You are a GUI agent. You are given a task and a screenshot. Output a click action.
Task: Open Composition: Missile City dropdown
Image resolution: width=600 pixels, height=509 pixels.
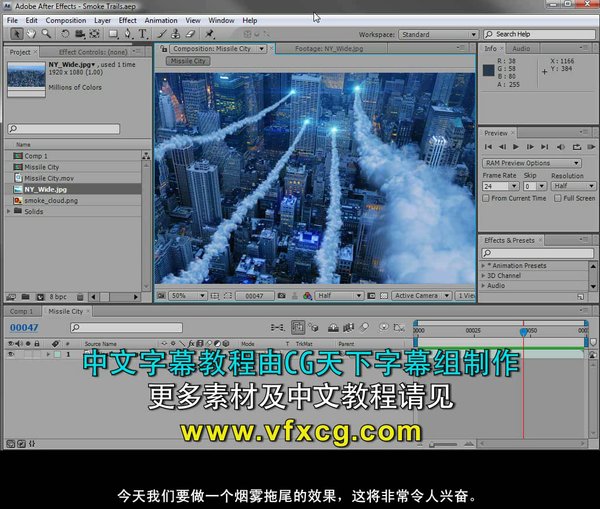click(218, 49)
